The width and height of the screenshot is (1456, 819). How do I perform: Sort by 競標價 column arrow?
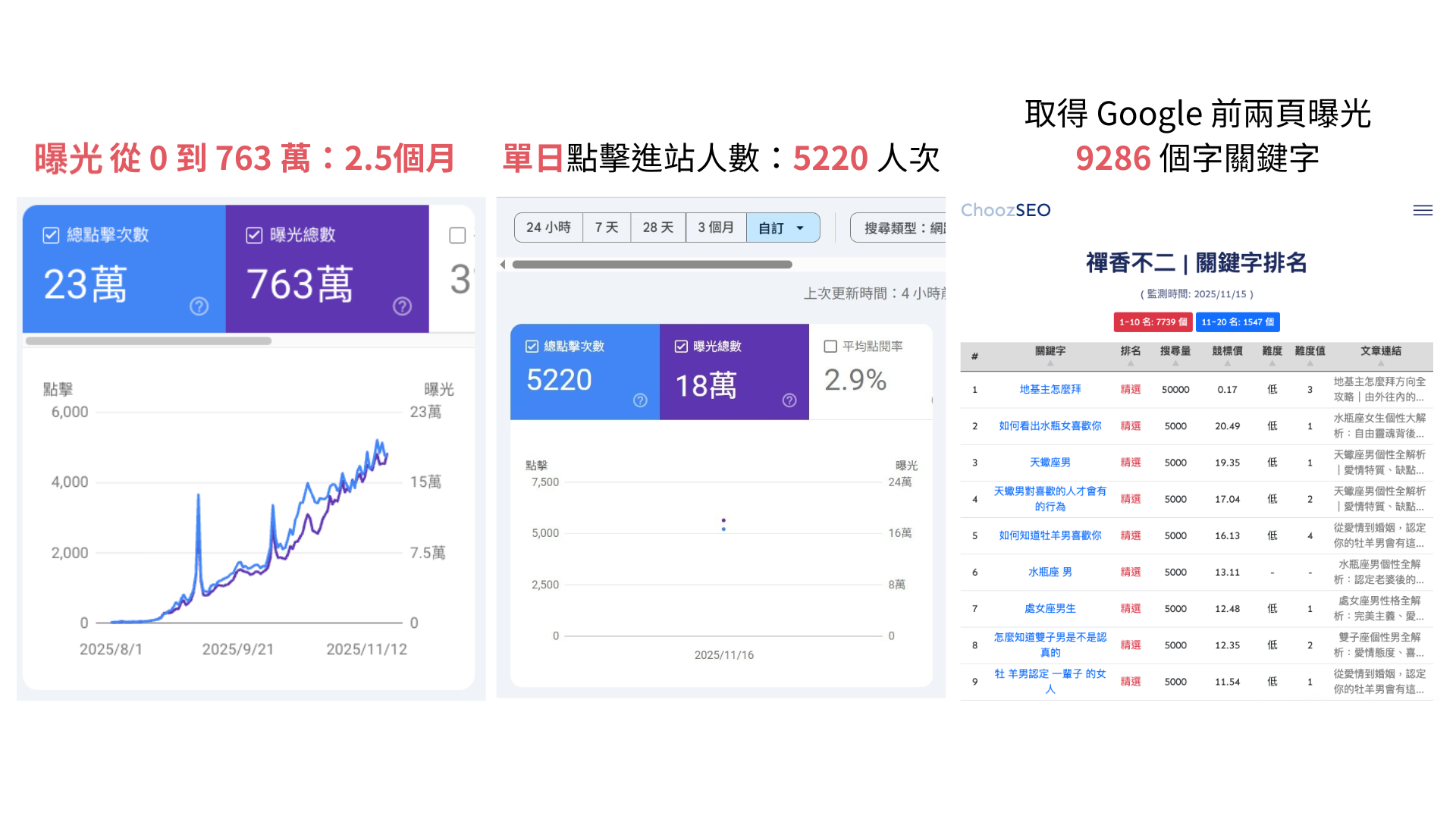pos(1227,363)
